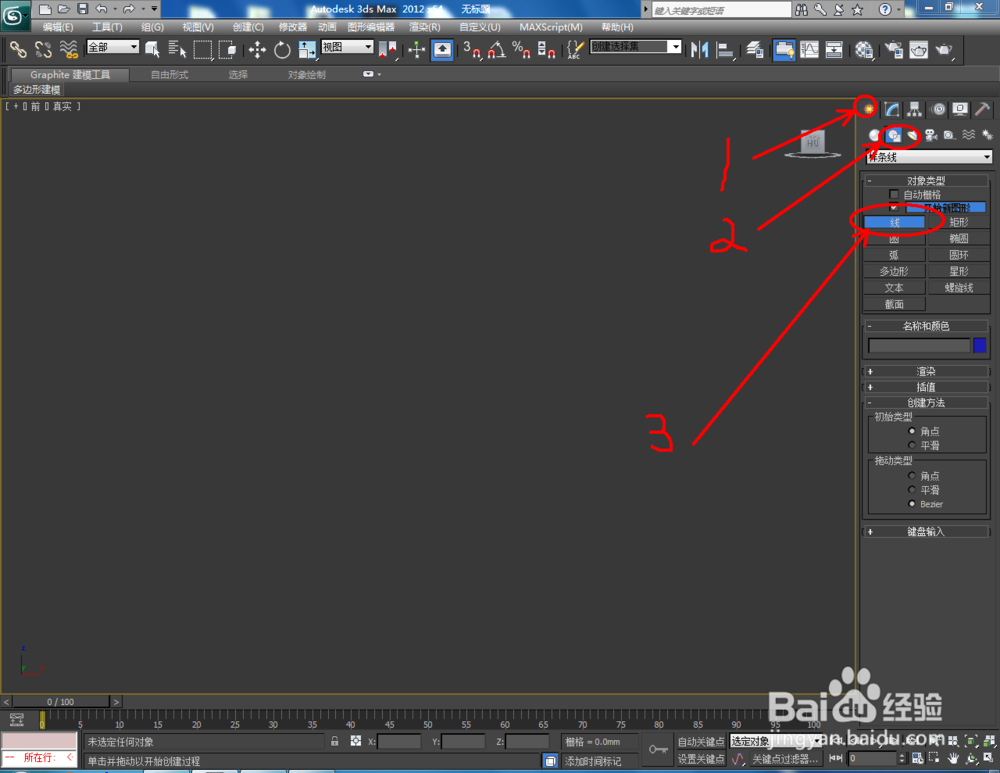Viewport: 1000px width, 773px height.
Task: Open the 工具(T) menu
Action: [x=107, y=27]
